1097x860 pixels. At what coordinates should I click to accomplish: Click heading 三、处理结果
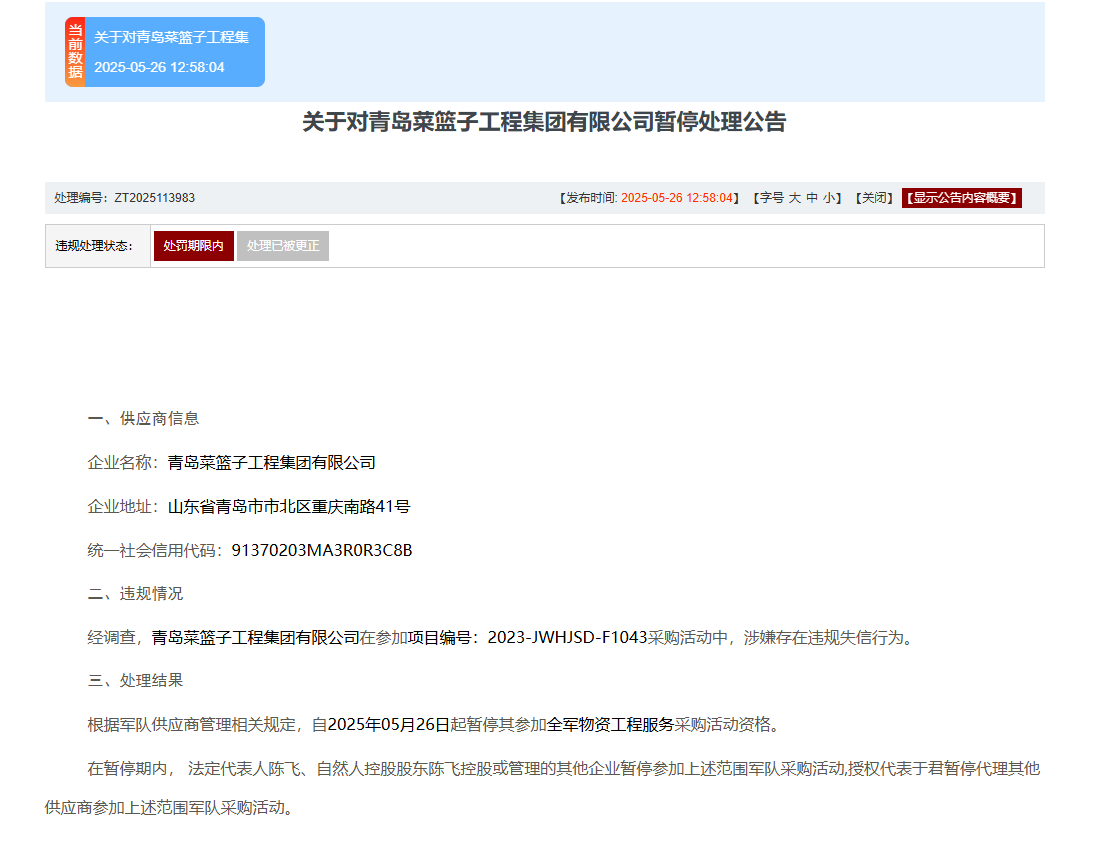point(136,680)
